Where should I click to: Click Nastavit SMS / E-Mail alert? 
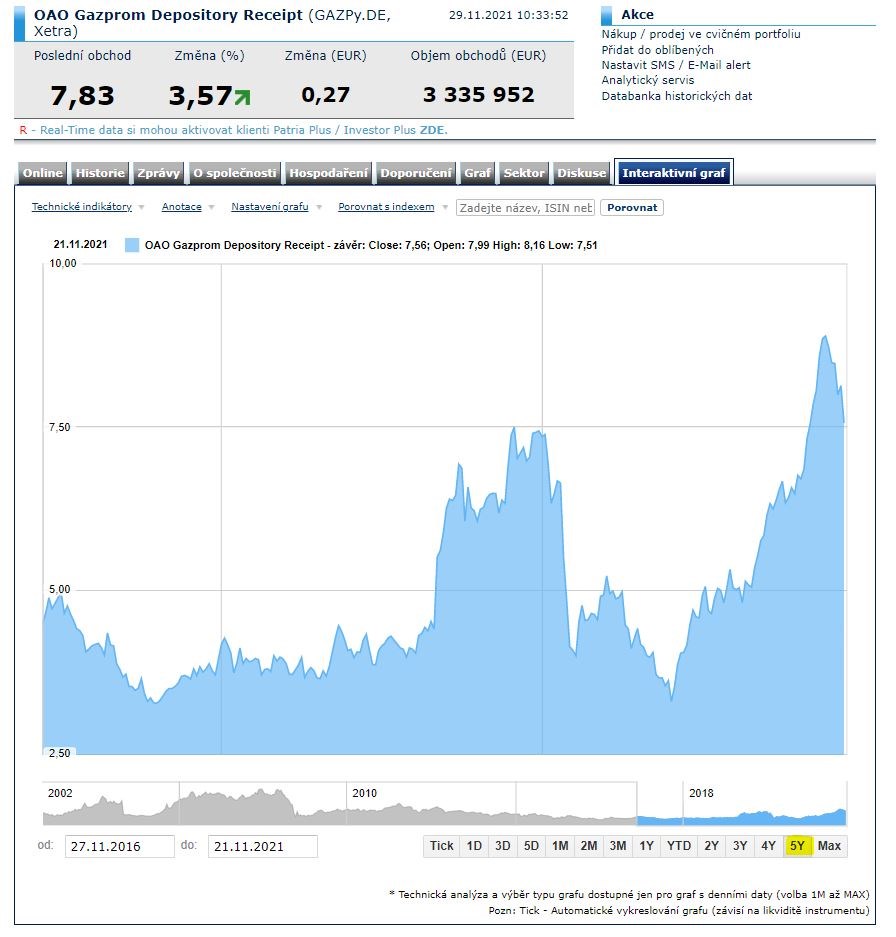(676, 65)
